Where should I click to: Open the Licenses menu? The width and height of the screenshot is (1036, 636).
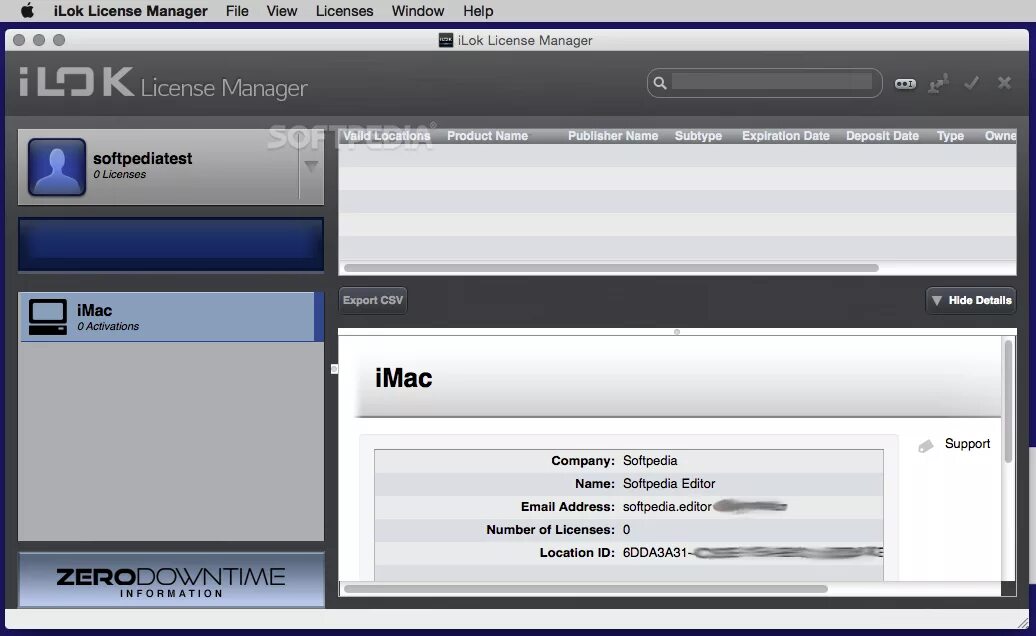344,11
